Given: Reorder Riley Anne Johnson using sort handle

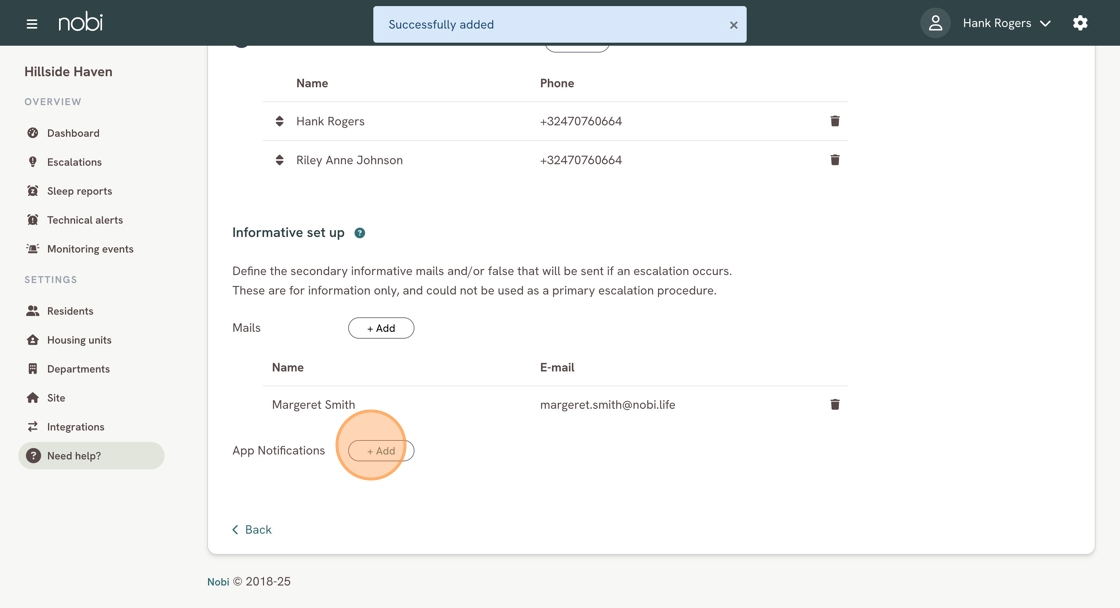Looking at the screenshot, I should point(280,160).
